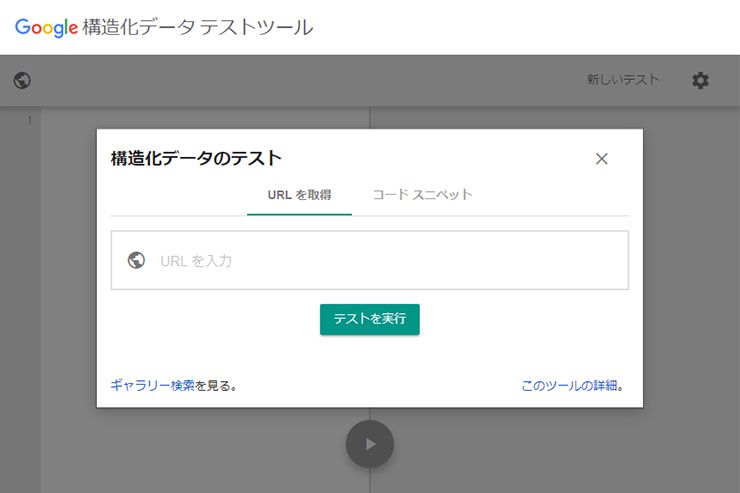
Task: Click the テストを実行 button
Action: (x=370, y=319)
